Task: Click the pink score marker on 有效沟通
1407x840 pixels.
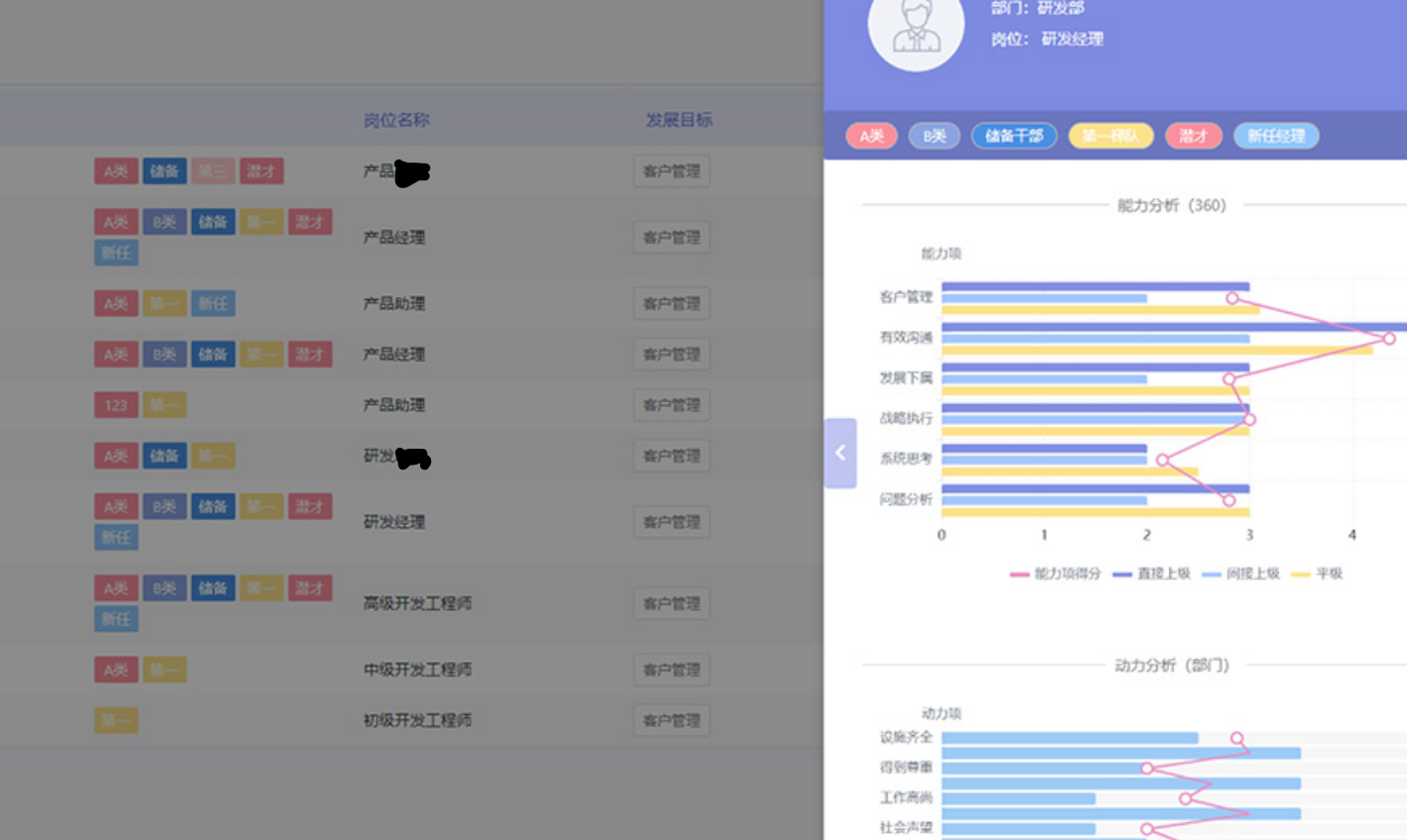Action: tap(1389, 339)
